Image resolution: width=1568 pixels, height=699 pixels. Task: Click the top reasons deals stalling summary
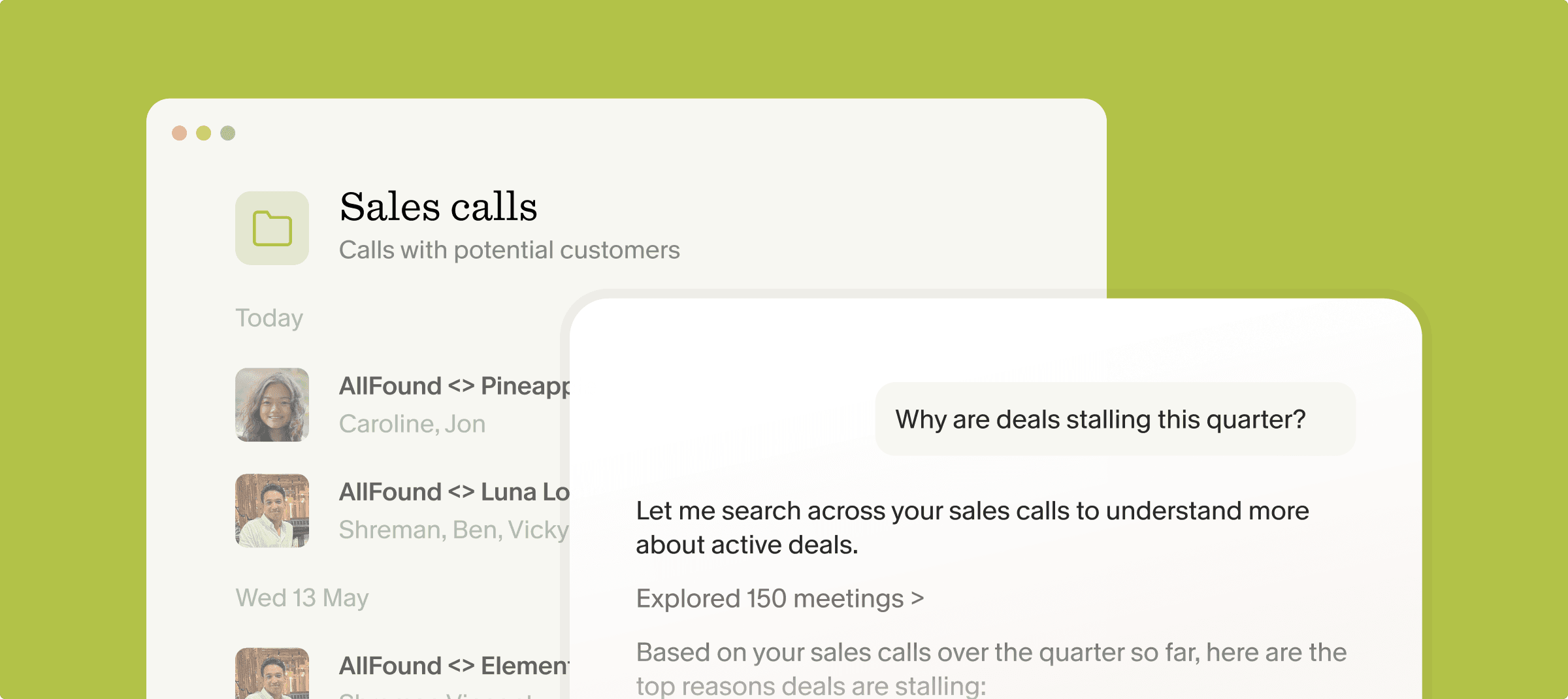point(992,669)
